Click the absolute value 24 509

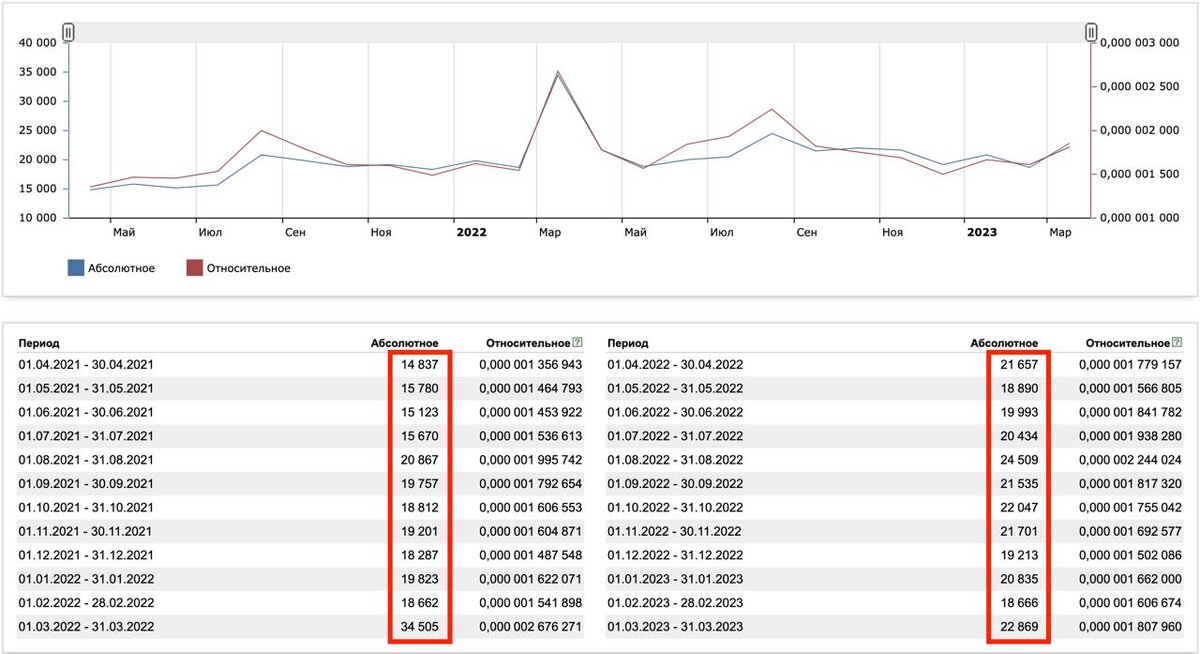pos(1019,460)
